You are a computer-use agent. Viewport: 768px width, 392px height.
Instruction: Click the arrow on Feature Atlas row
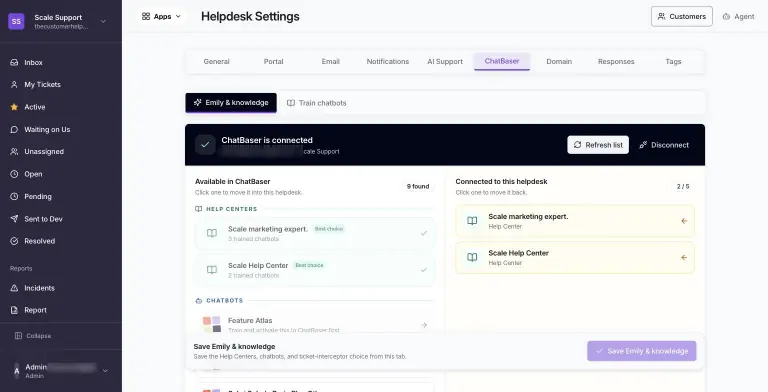click(424, 325)
